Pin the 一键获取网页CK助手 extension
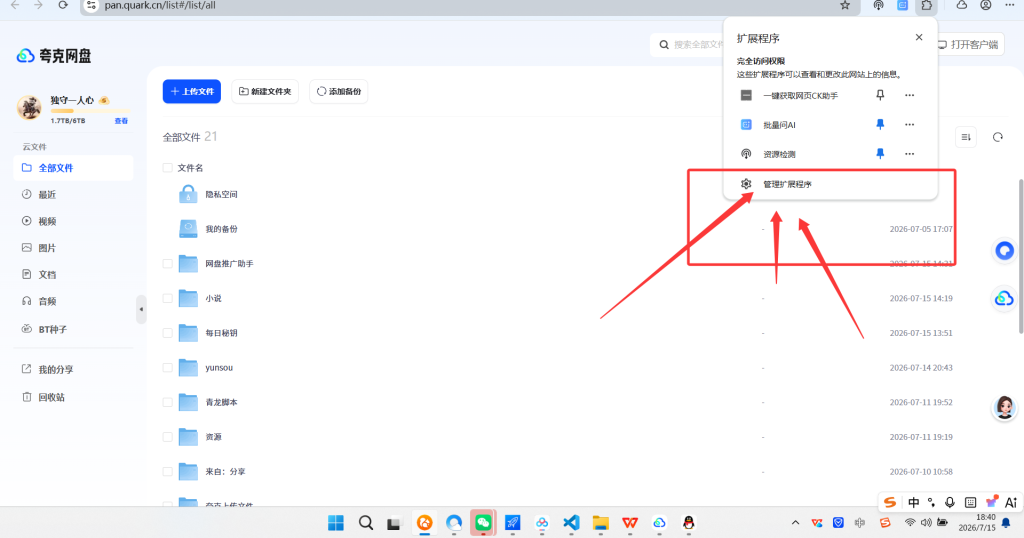Viewport: 1024px width, 538px height. (880, 95)
